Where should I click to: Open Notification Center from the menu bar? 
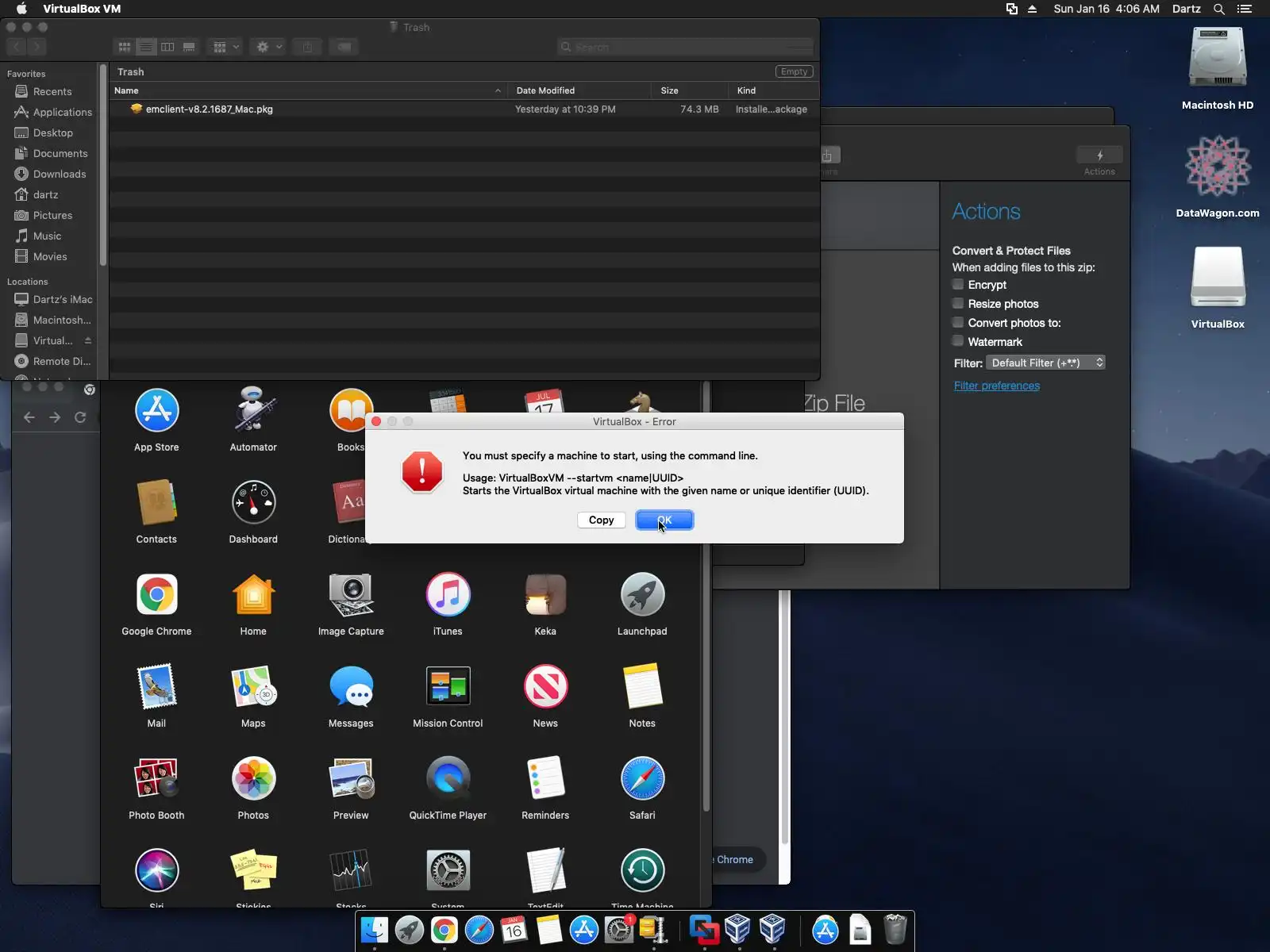click(1244, 9)
